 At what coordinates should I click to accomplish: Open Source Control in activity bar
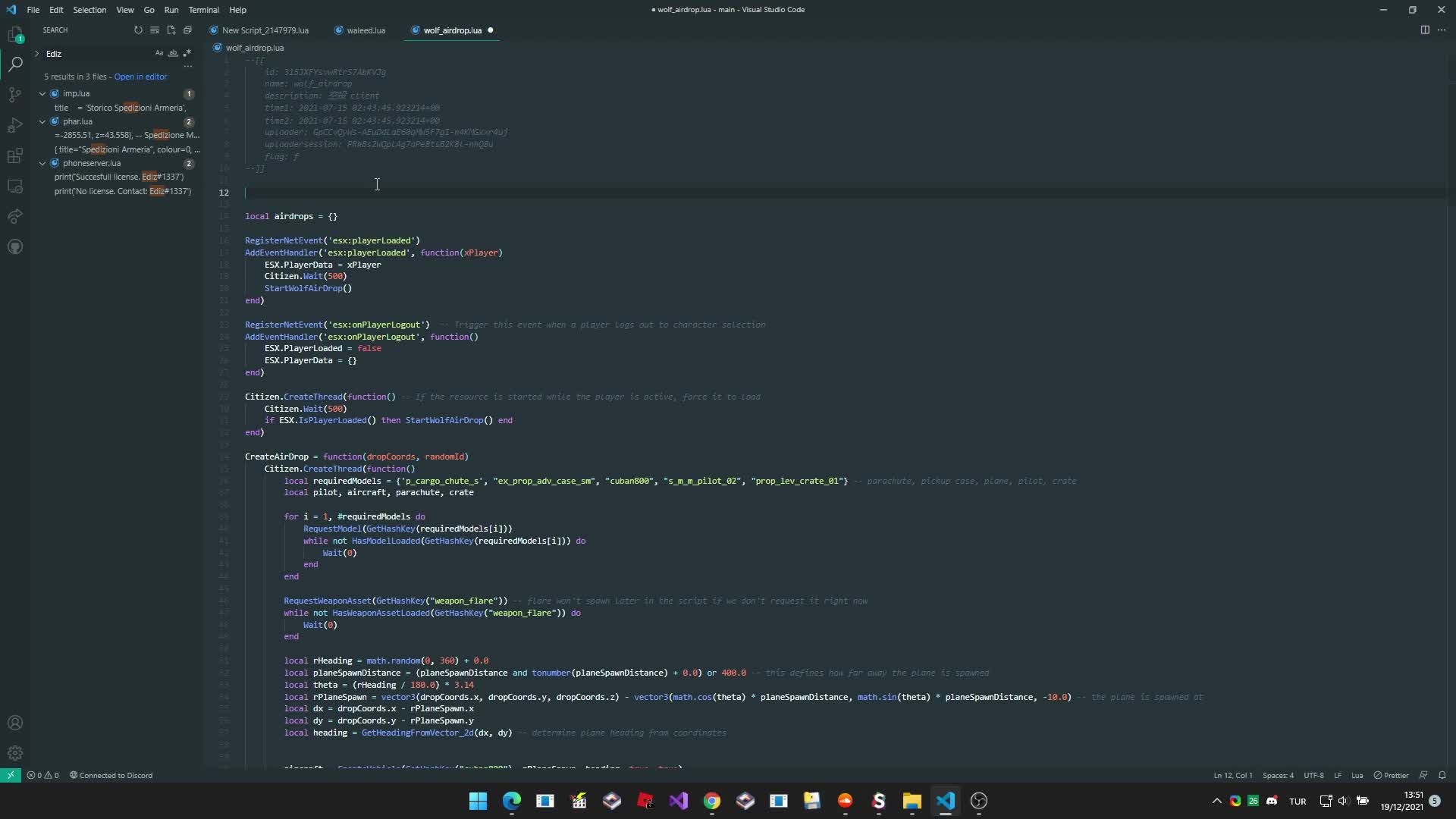15,95
